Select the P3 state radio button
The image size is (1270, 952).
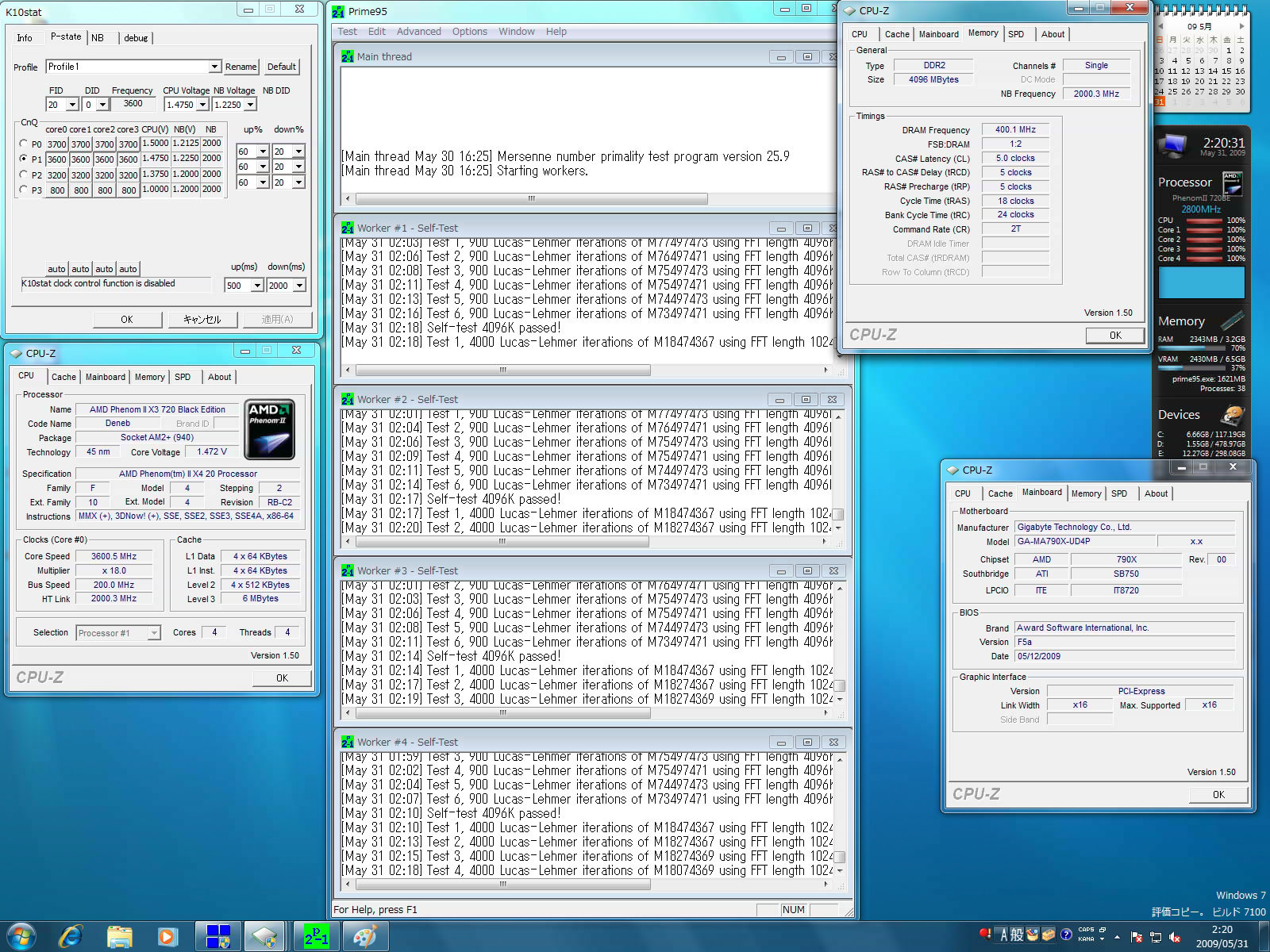click(x=23, y=190)
